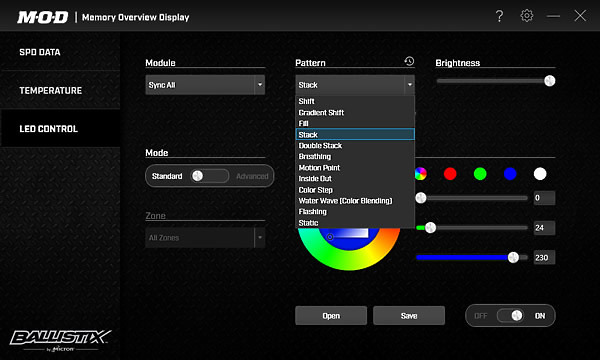This screenshot has height=360, width=600.
Task: Reset pattern with the history icon
Action: pyautogui.click(x=409, y=61)
